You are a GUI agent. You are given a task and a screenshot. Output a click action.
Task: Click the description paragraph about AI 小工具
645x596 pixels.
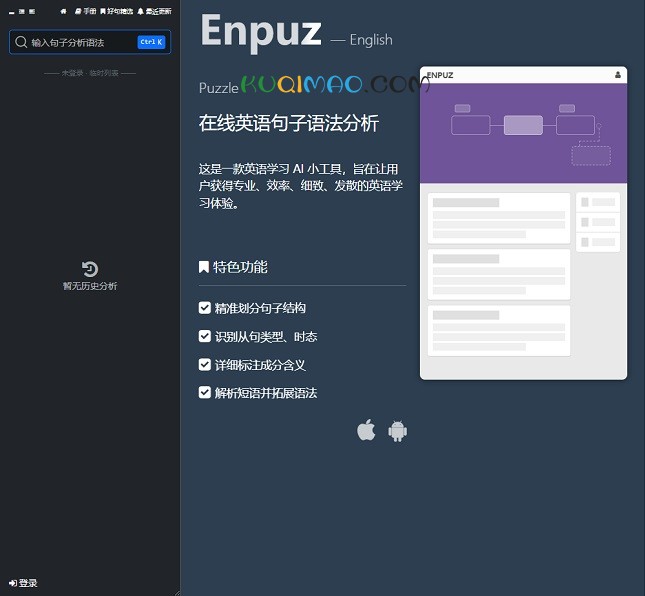tap(300, 186)
